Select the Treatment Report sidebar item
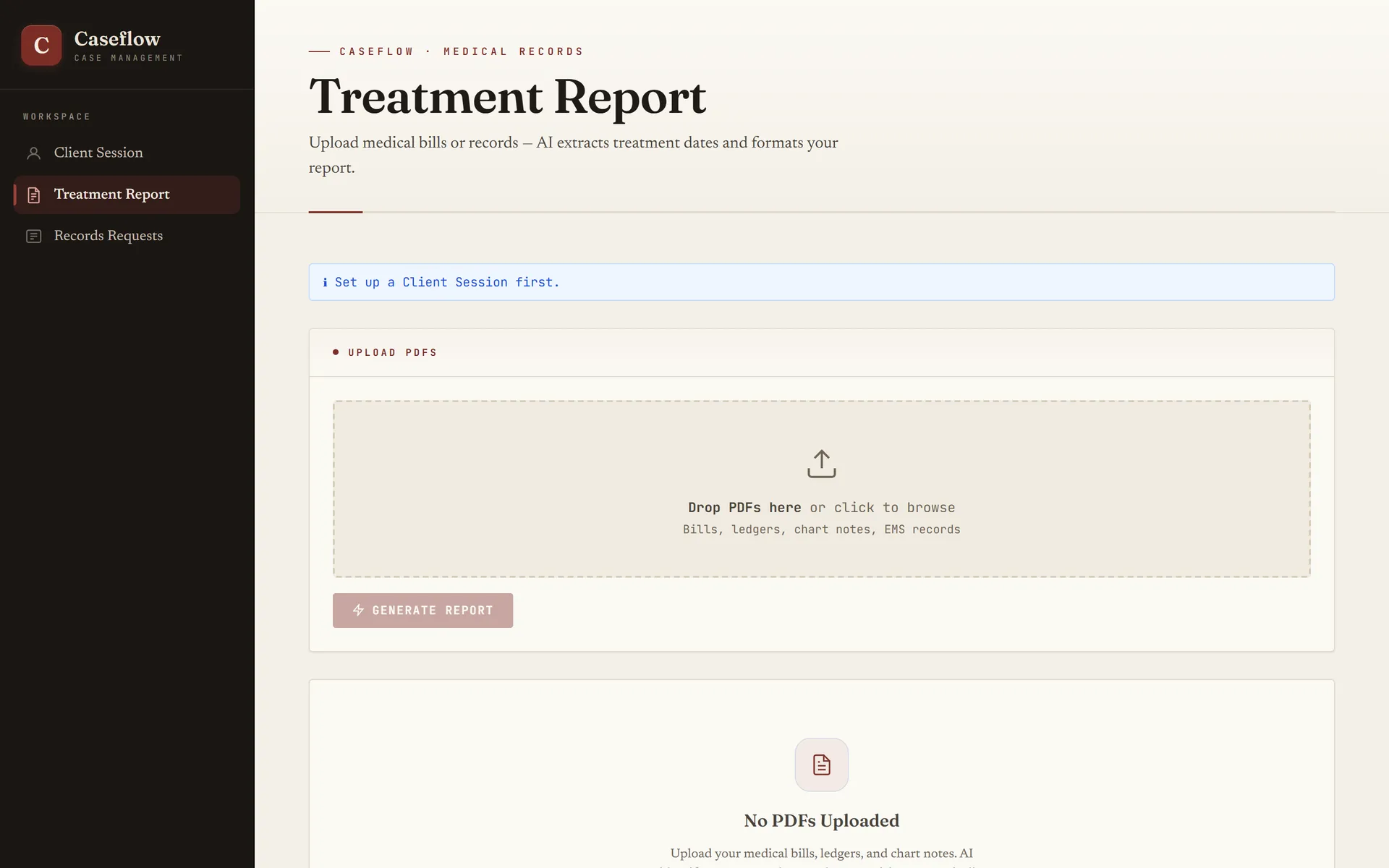 coord(127,195)
